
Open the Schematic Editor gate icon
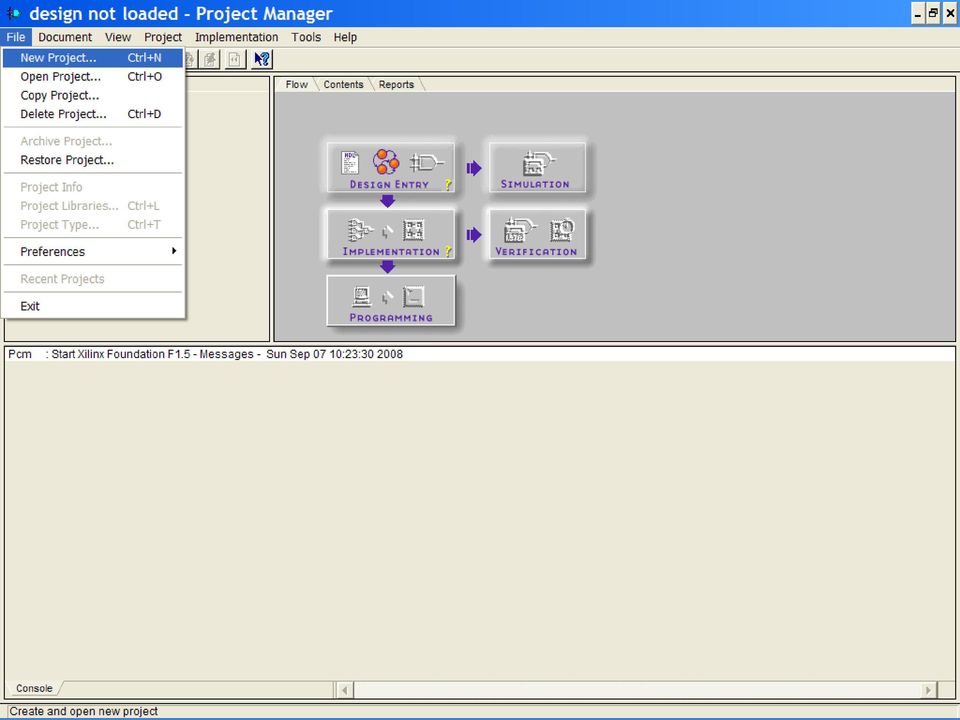tap(426, 163)
